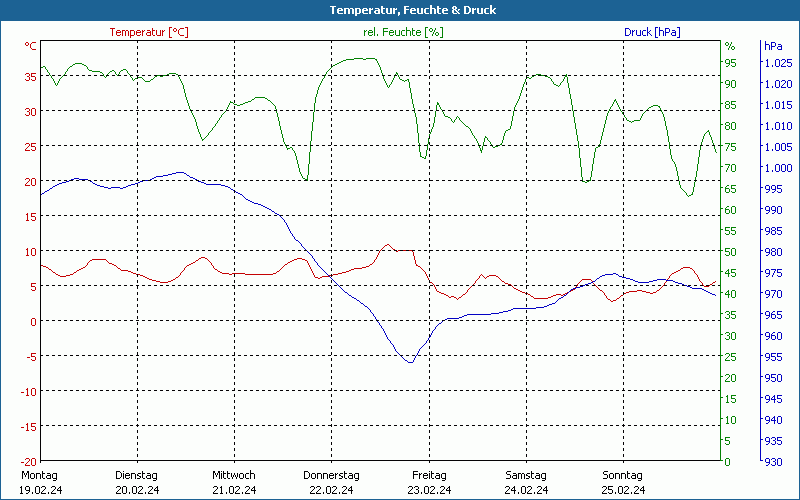The width and height of the screenshot is (800, 500).
Task: Click the "Mittwoch" day label
Action: click(234, 475)
